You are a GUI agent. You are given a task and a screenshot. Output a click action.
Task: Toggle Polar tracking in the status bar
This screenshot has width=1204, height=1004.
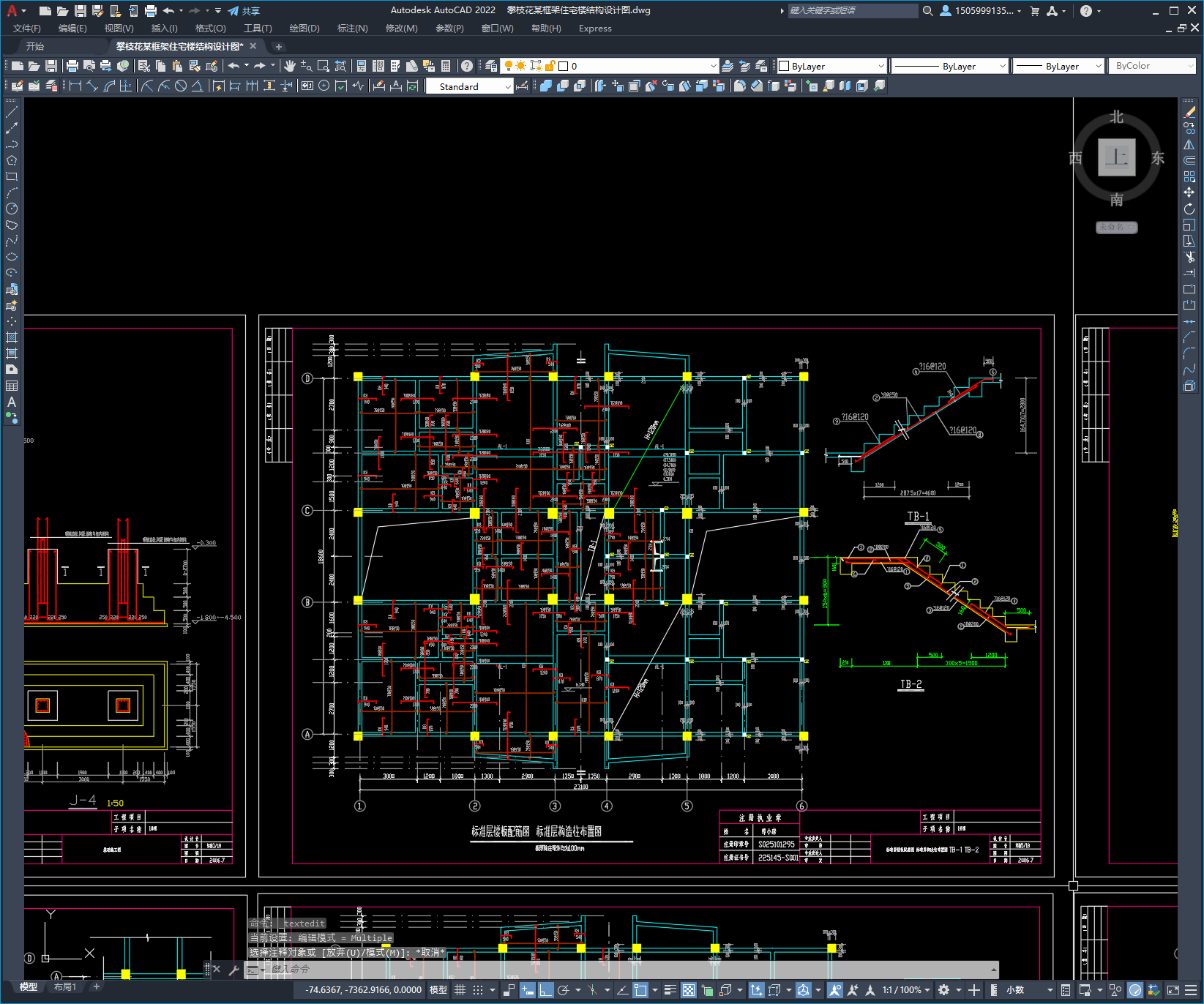coord(563,990)
